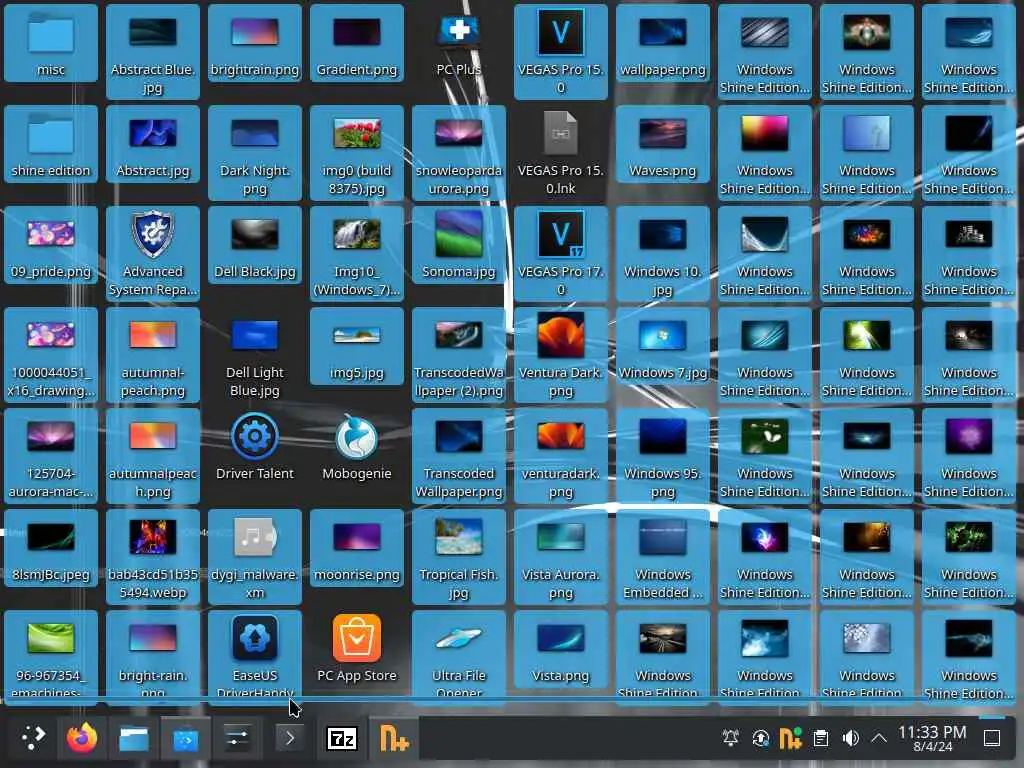Select Img10_(Windows_7) file
The width and height of the screenshot is (1024, 768).
[x=357, y=253]
